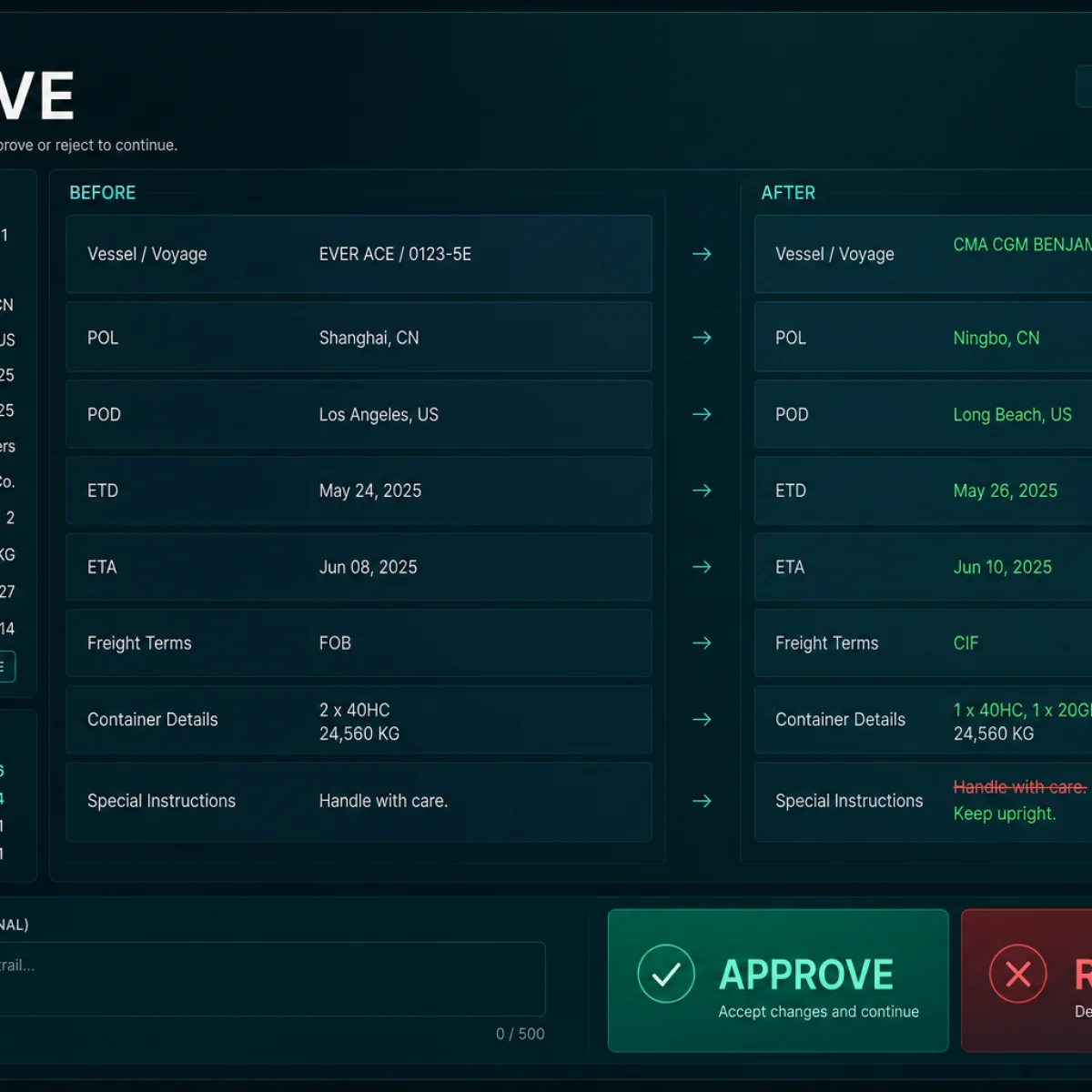Click arrow icon in POD row

tap(702, 414)
